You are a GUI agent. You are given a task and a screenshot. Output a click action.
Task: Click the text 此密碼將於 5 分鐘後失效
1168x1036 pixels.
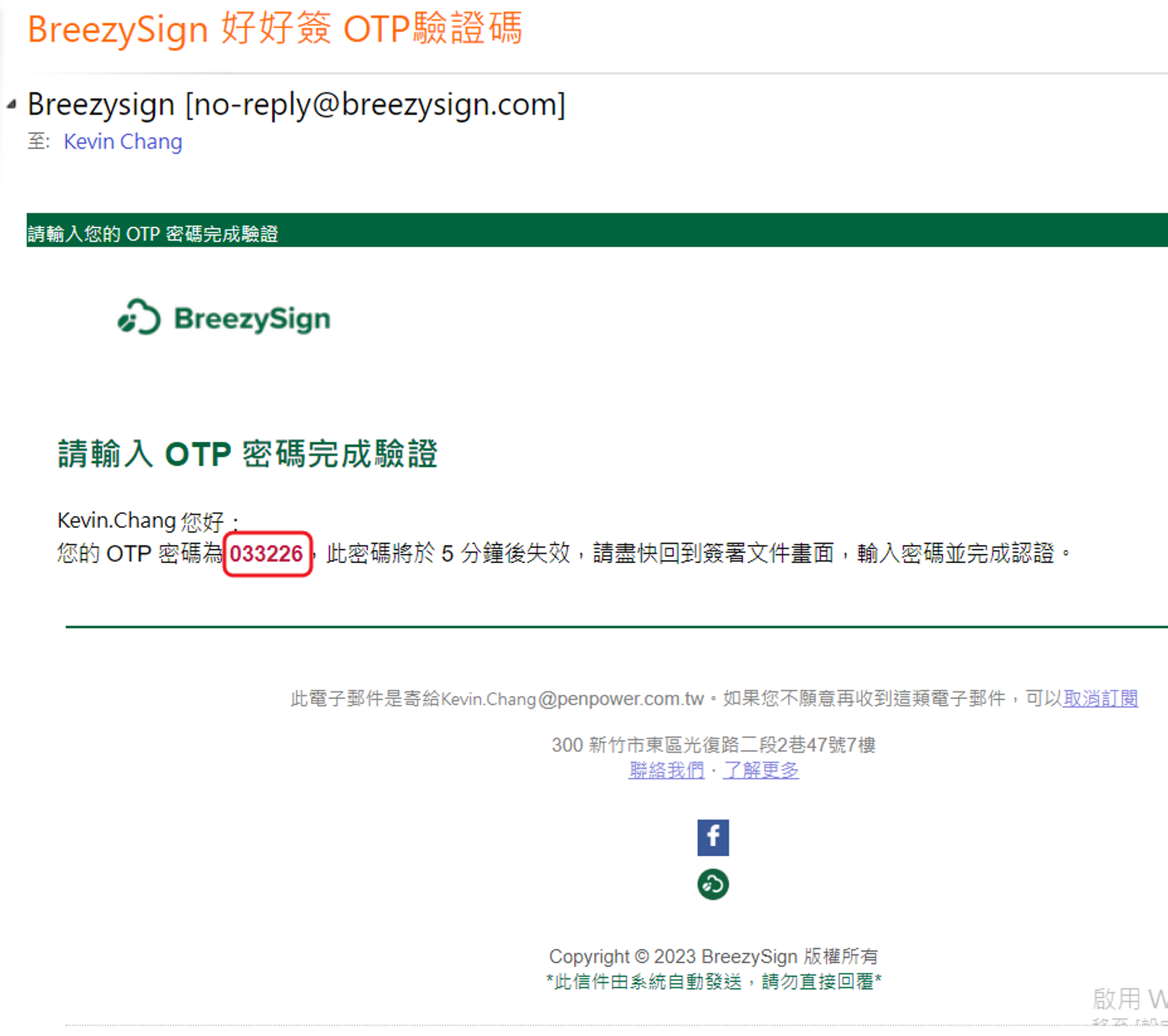[448, 554]
